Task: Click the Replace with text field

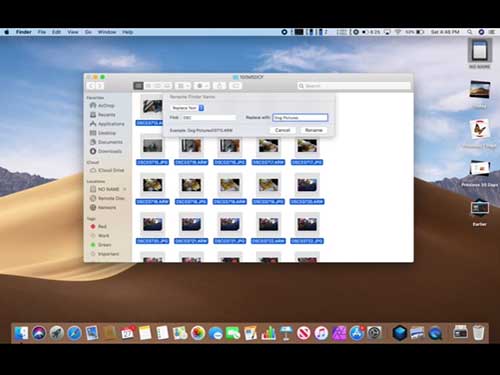Action: point(300,118)
